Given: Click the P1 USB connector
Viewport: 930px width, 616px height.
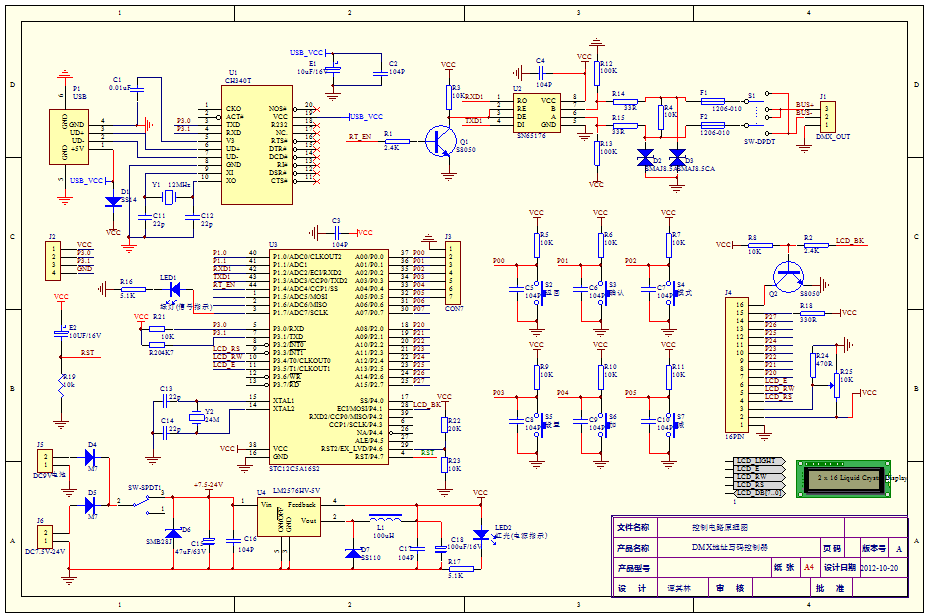Looking at the screenshot, I should coord(69,137).
